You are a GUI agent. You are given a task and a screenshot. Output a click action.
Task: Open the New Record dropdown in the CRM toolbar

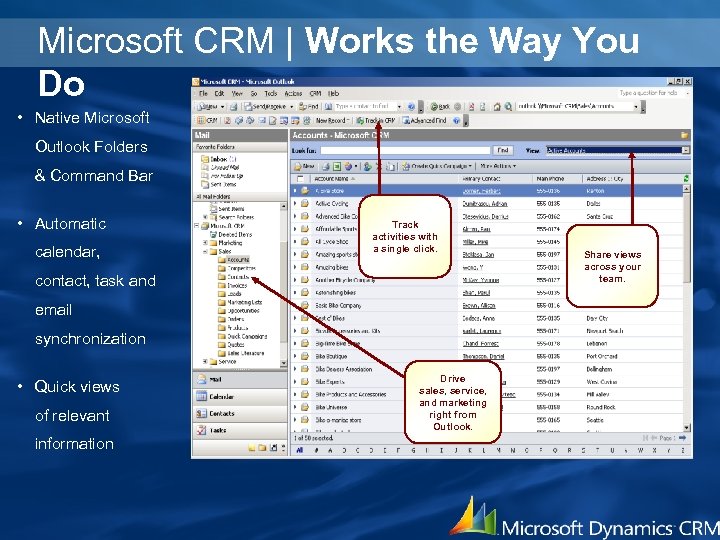click(333, 120)
